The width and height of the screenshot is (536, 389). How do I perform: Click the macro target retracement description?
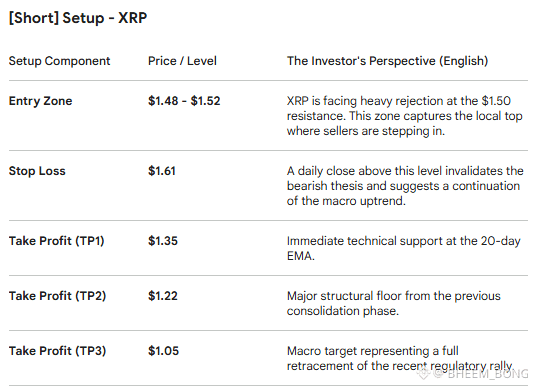[x=400, y=359]
